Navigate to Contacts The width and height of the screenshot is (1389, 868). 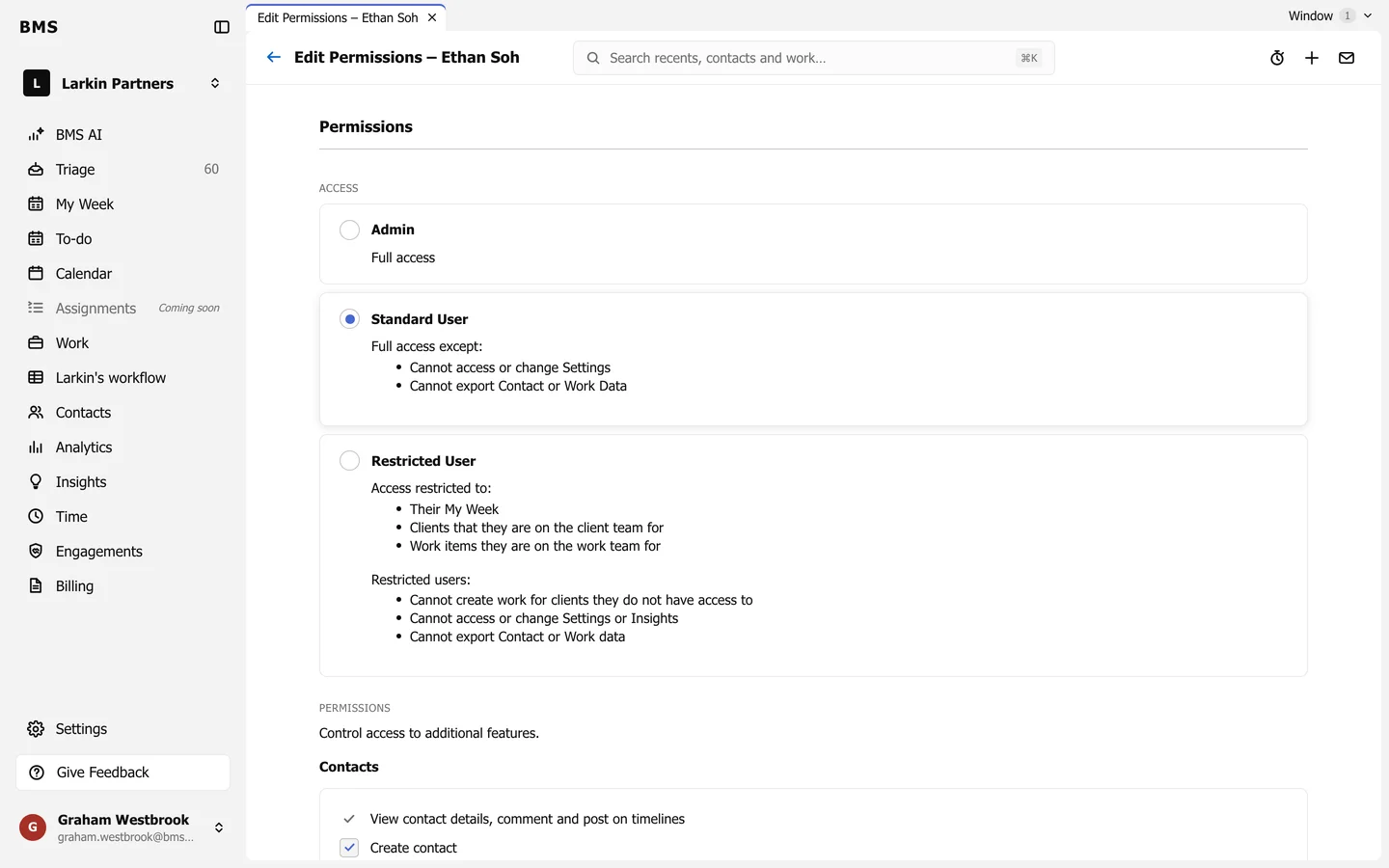[123, 412]
